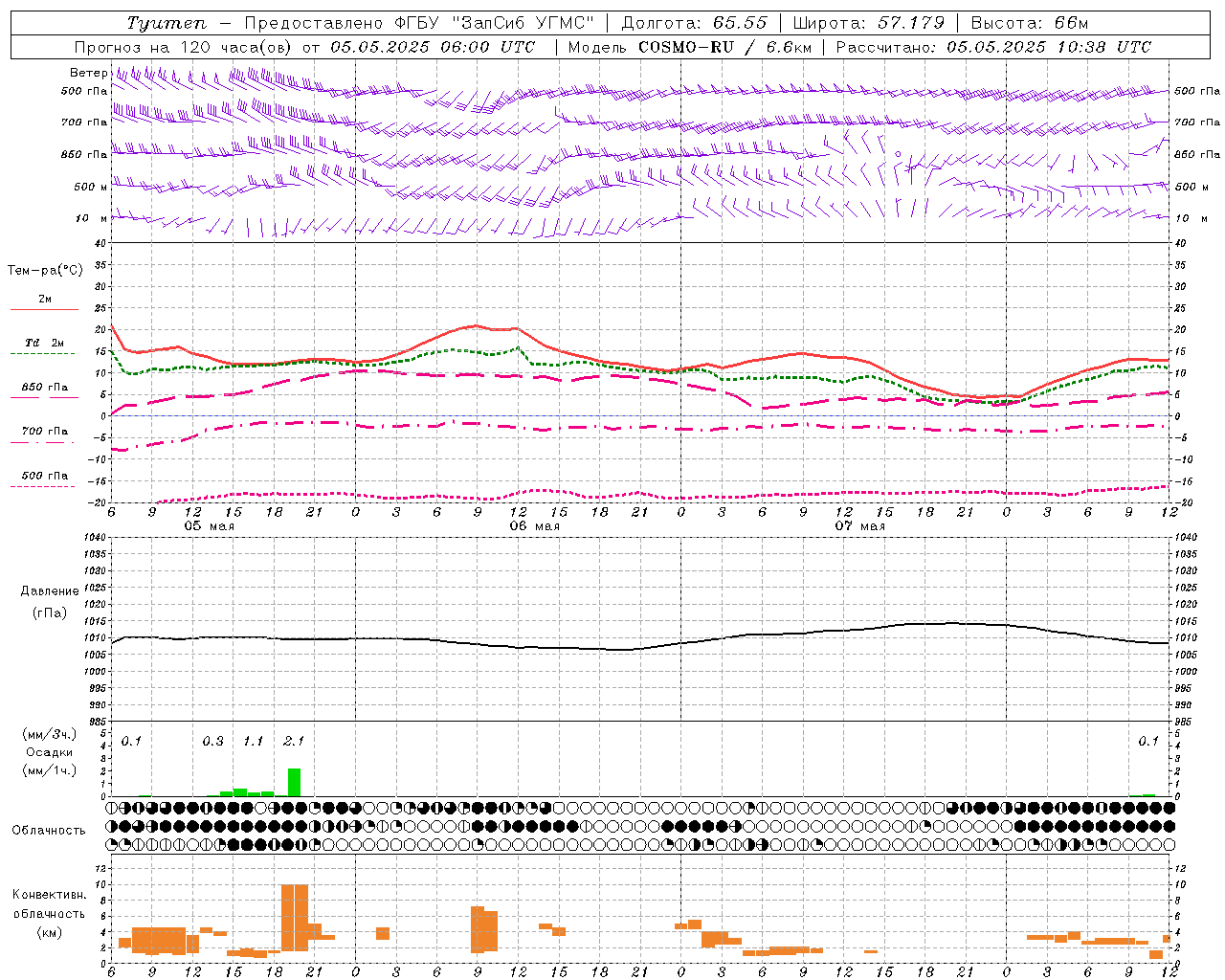1225x980 pixels.
Task: Click the "Облачность" cloud cover label
Action: click(x=49, y=830)
